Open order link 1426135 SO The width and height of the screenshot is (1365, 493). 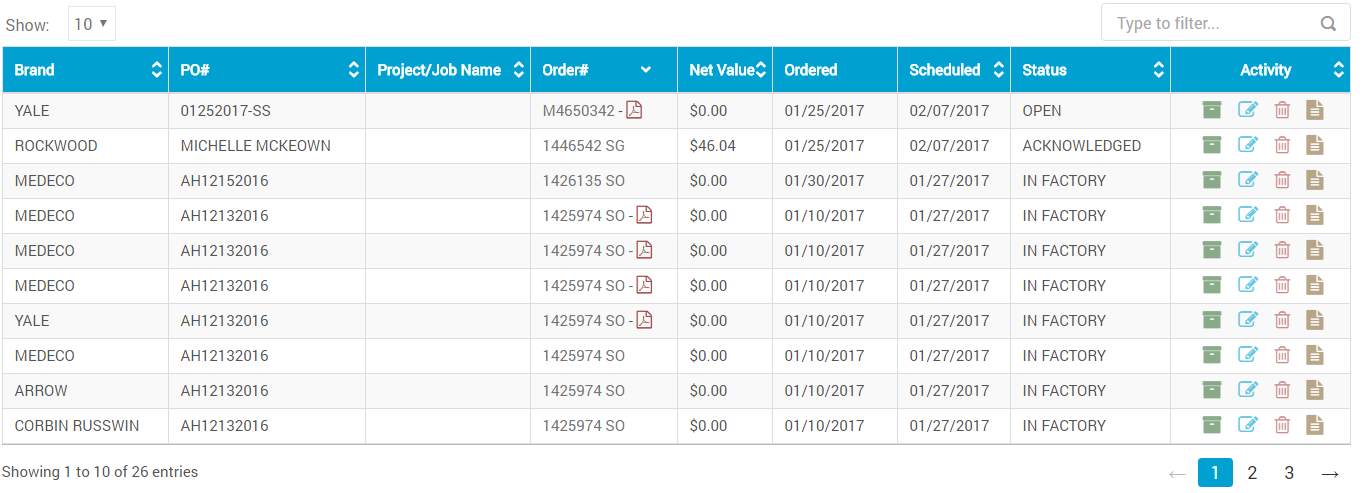(x=583, y=181)
